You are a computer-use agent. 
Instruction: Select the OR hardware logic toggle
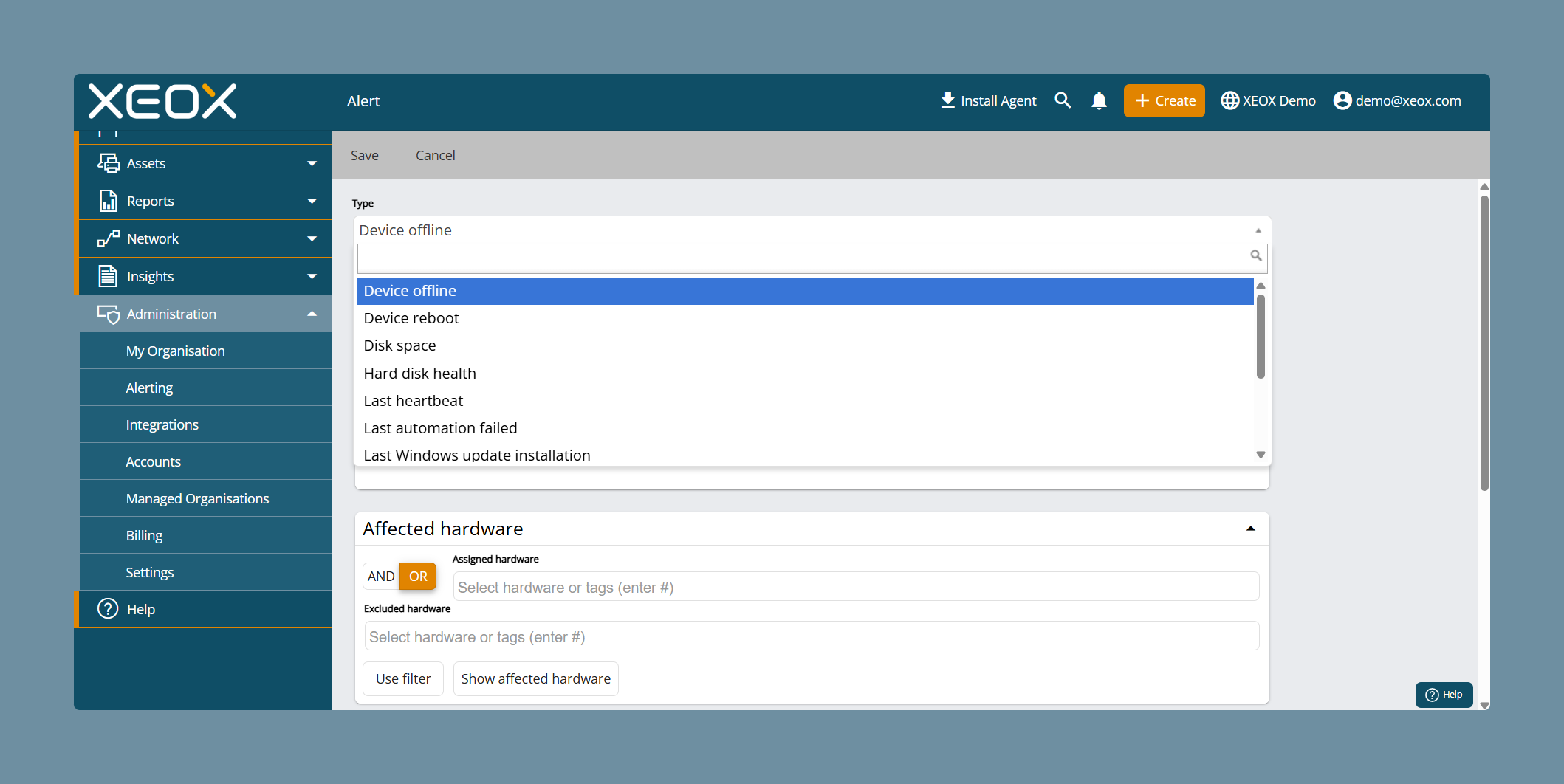click(x=418, y=576)
